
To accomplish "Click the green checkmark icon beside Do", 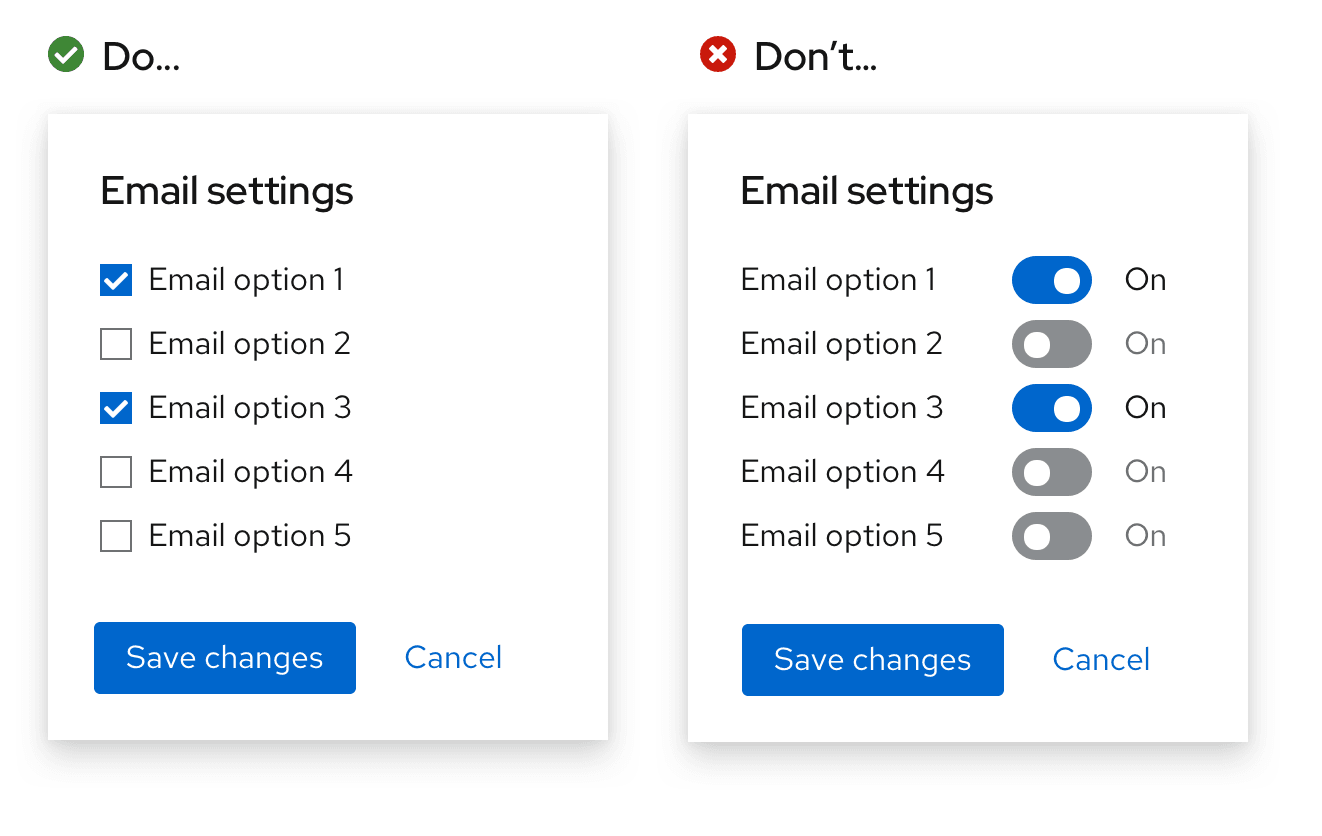I will pyautogui.click(x=66, y=55).
